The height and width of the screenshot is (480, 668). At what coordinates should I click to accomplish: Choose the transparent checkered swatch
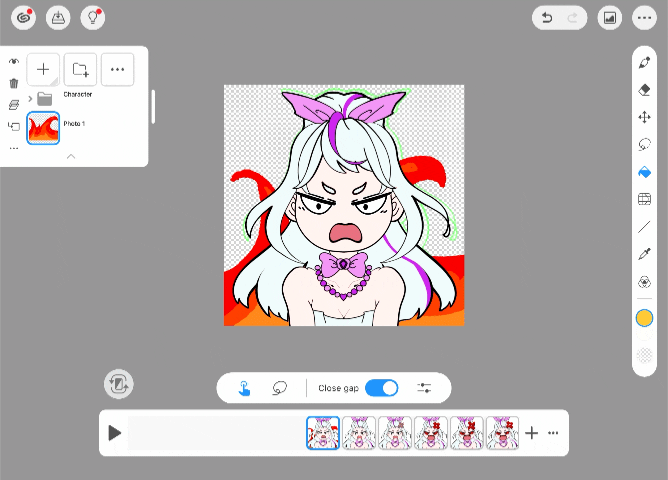(644, 355)
